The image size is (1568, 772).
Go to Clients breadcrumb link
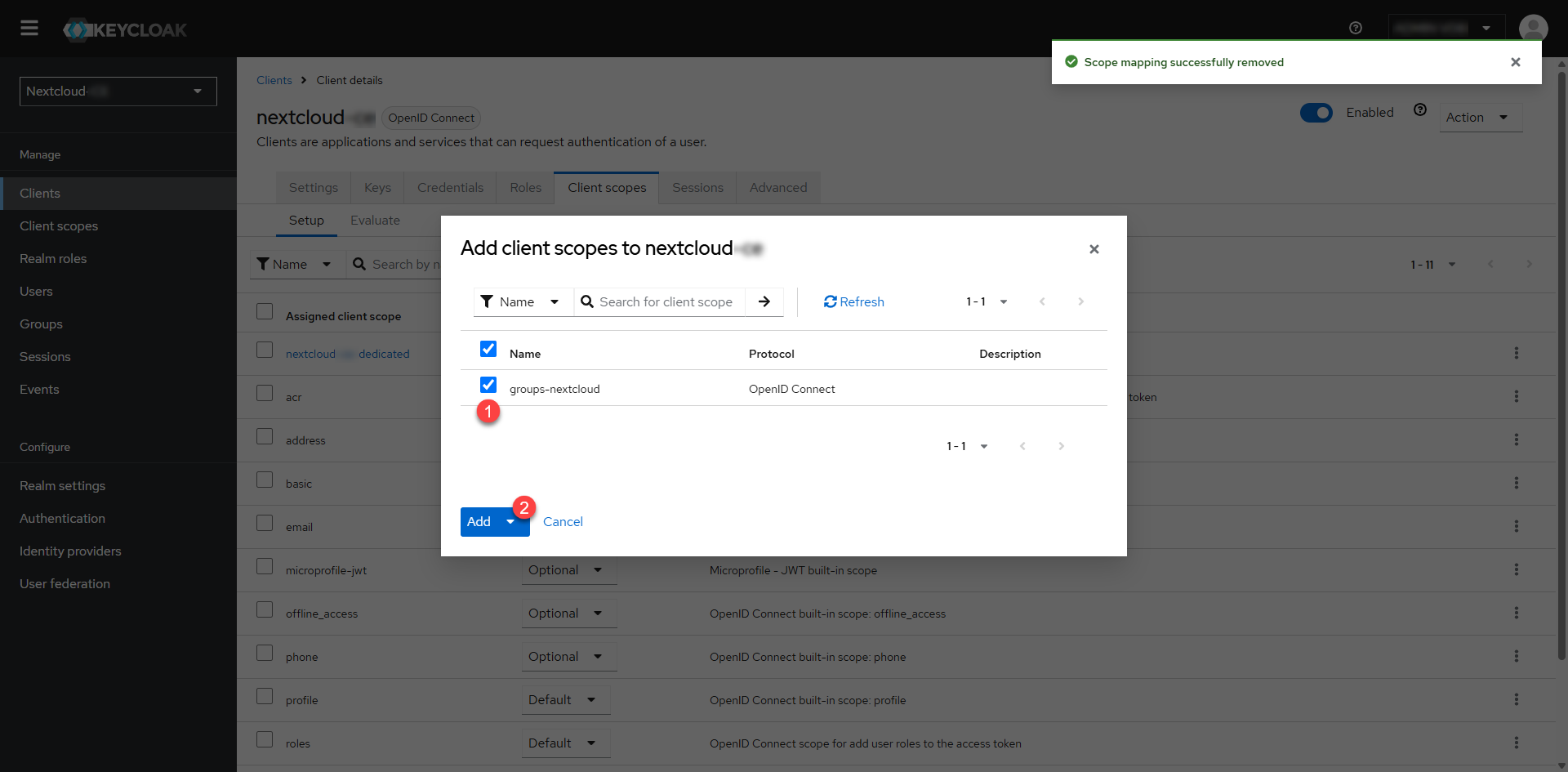[274, 80]
